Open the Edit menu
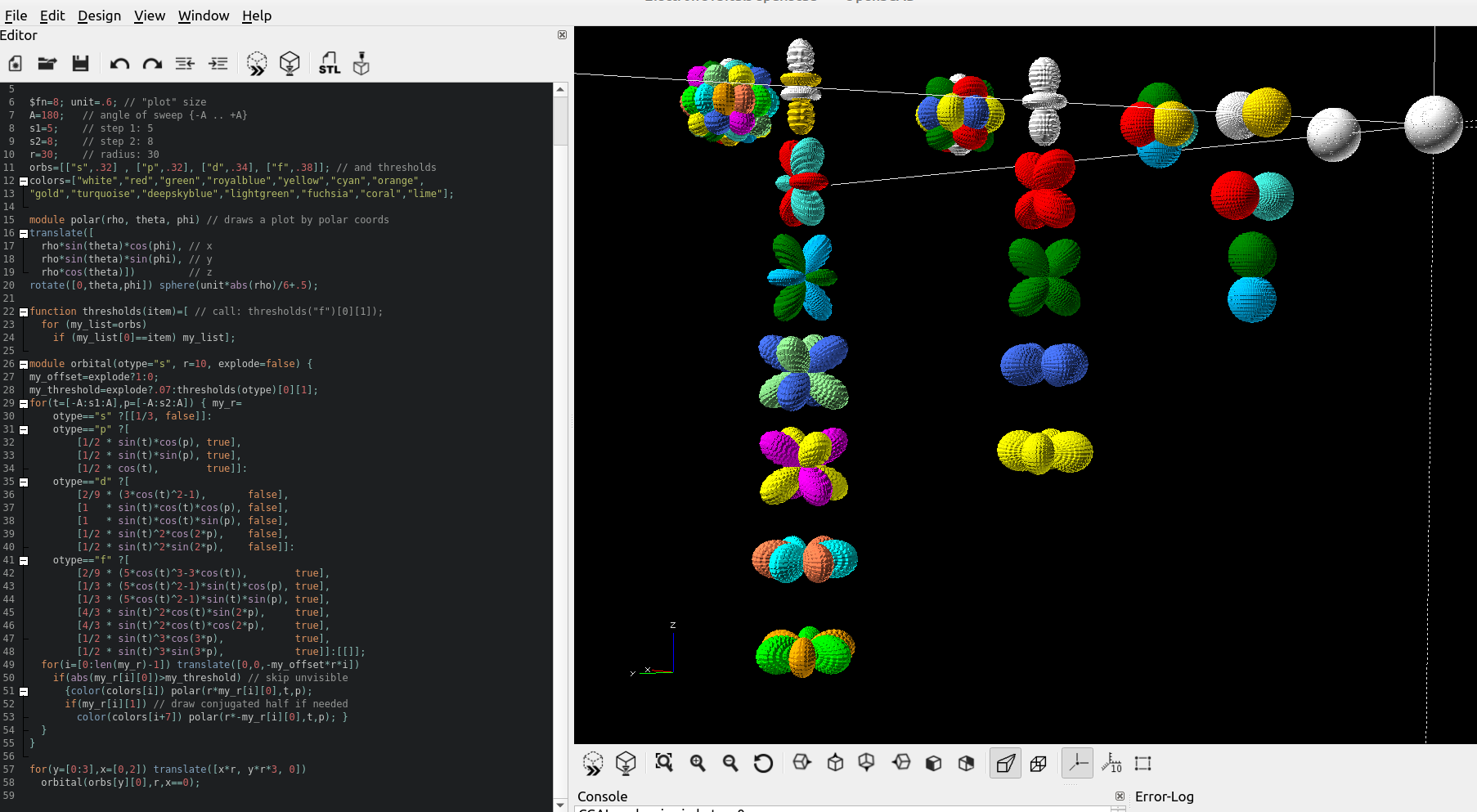Screen dimensions: 1477x812 52,16
